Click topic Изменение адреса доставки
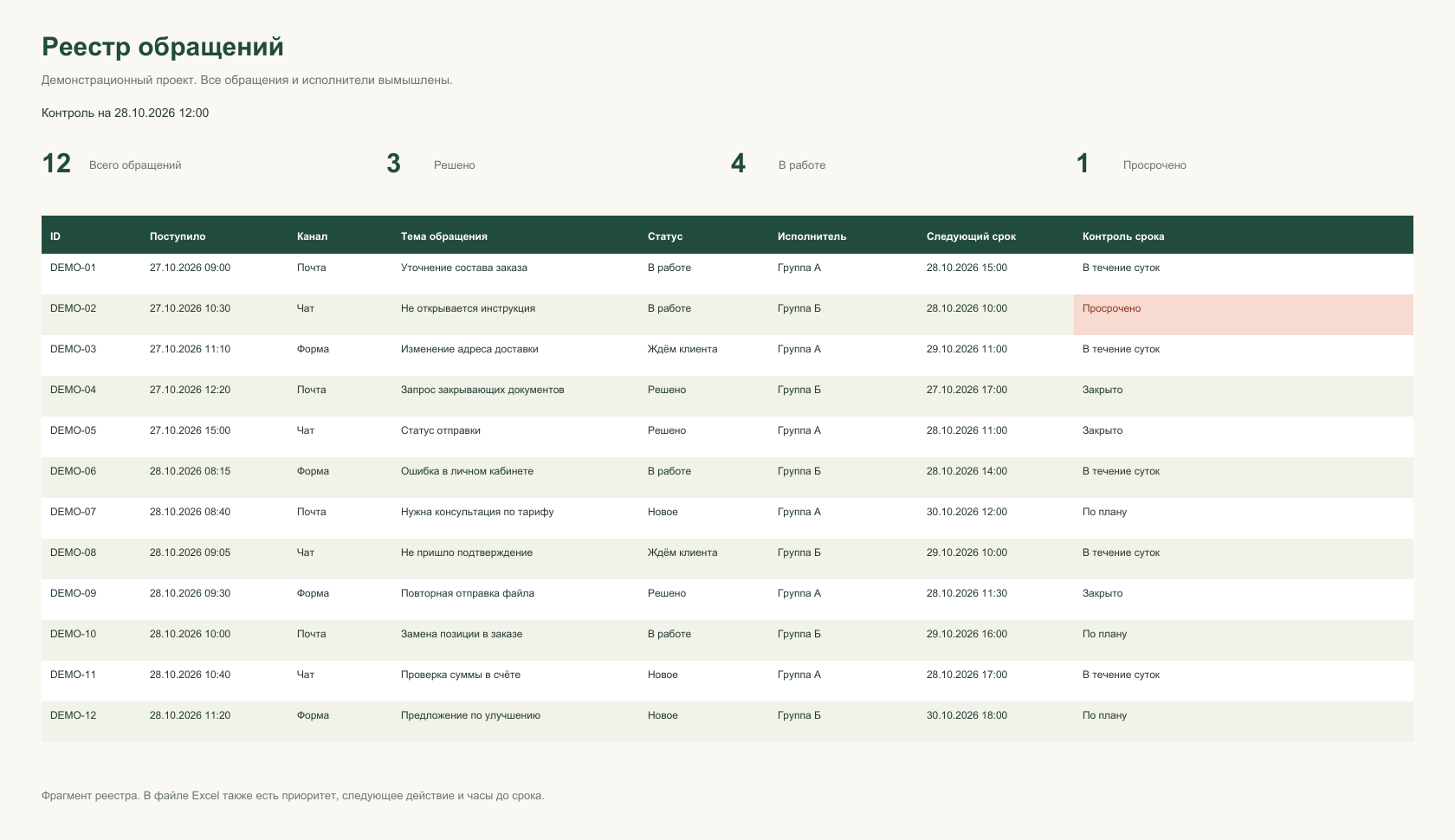 469,349
